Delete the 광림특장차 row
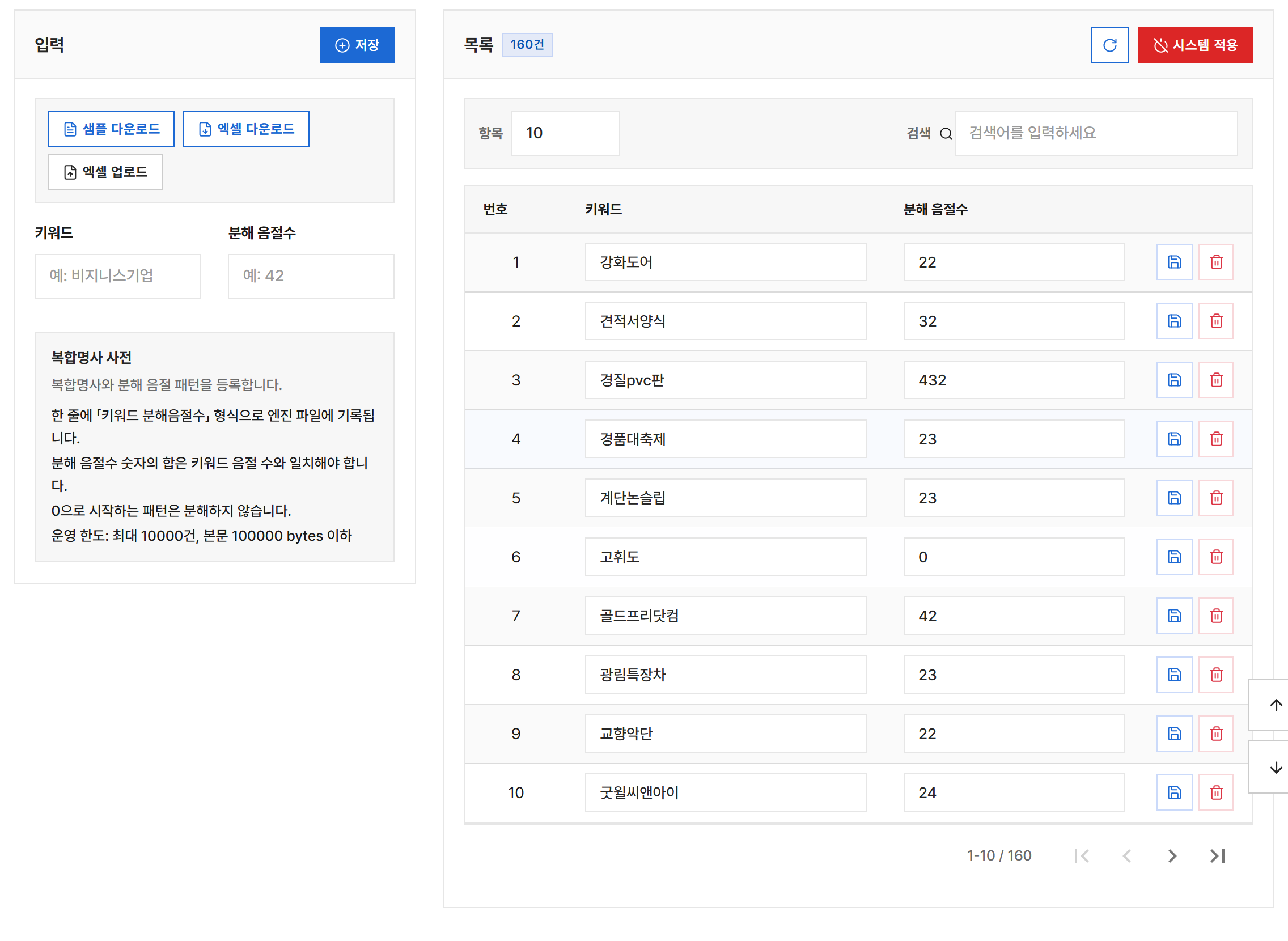The width and height of the screenshot is (1288, 941). point(1215,675)
